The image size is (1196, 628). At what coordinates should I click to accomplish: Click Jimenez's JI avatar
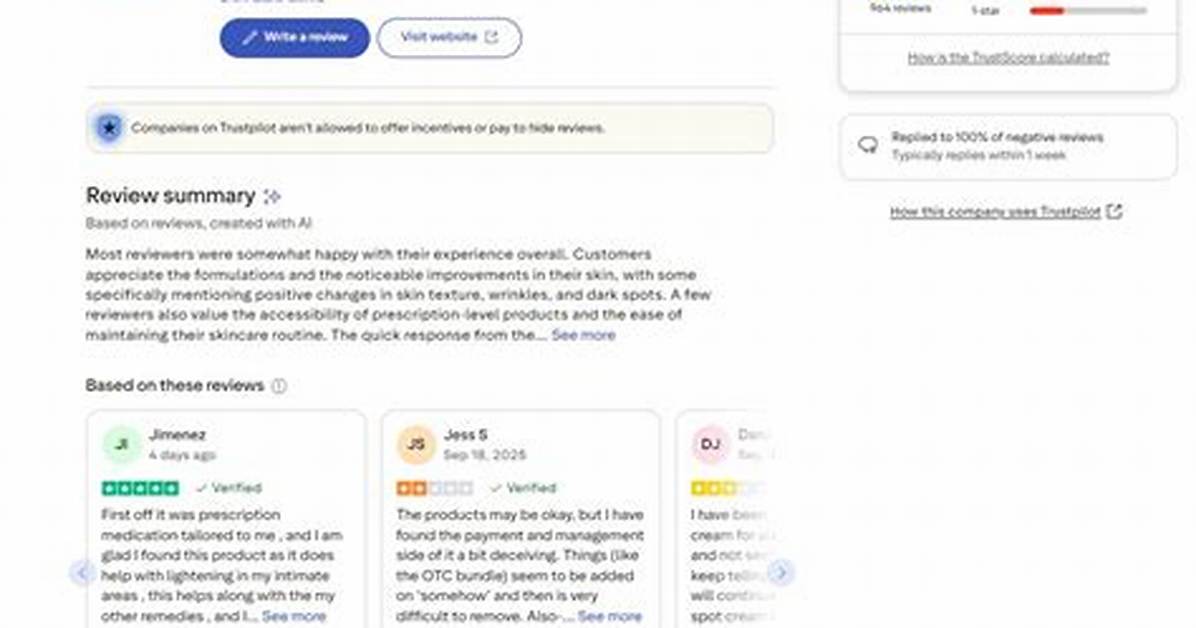(121, 444)
